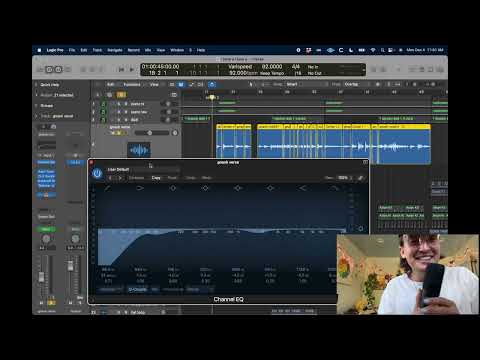This screenshot has height=360, width=480.
Task: Click the Go to Beginning transport button
Action: coord(121,70)
